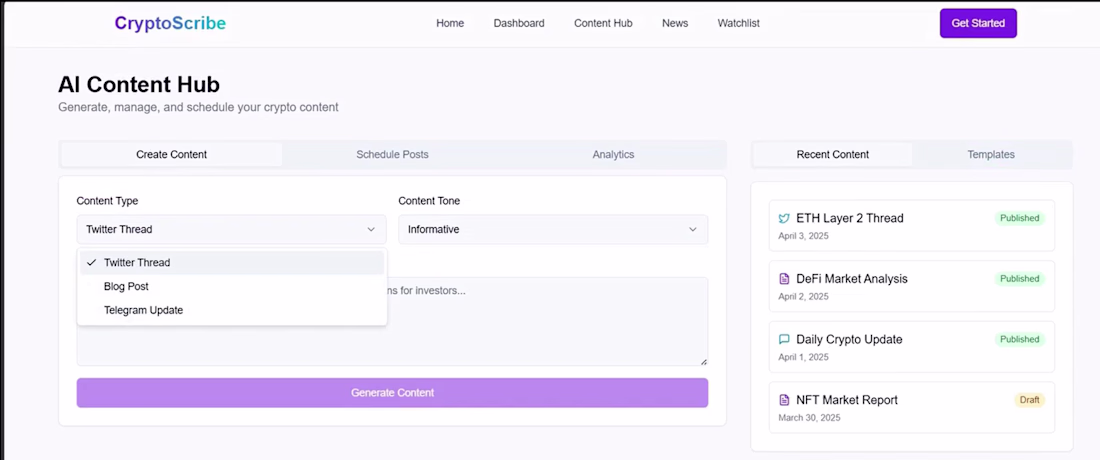Show the Templates tab

pyautogui.click(x=990, y=154)
